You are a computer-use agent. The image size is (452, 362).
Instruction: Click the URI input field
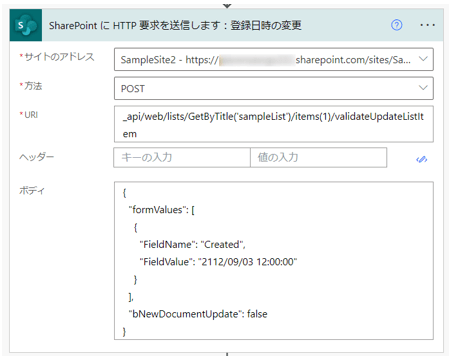click(274, 124)
